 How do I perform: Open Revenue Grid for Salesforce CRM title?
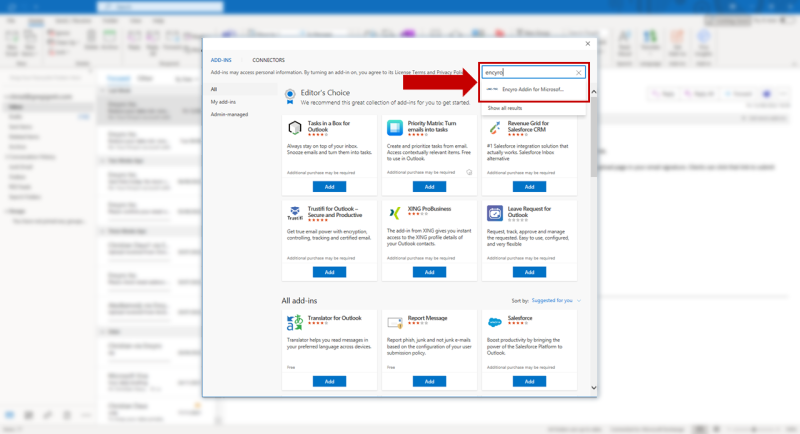[x=528, y=126]
